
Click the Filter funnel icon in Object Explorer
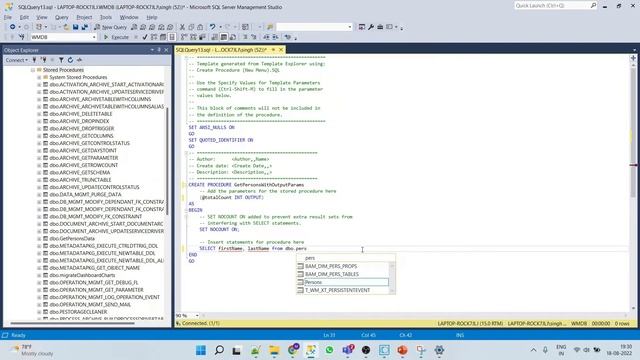pyautogui.click(x=61, y=60)
